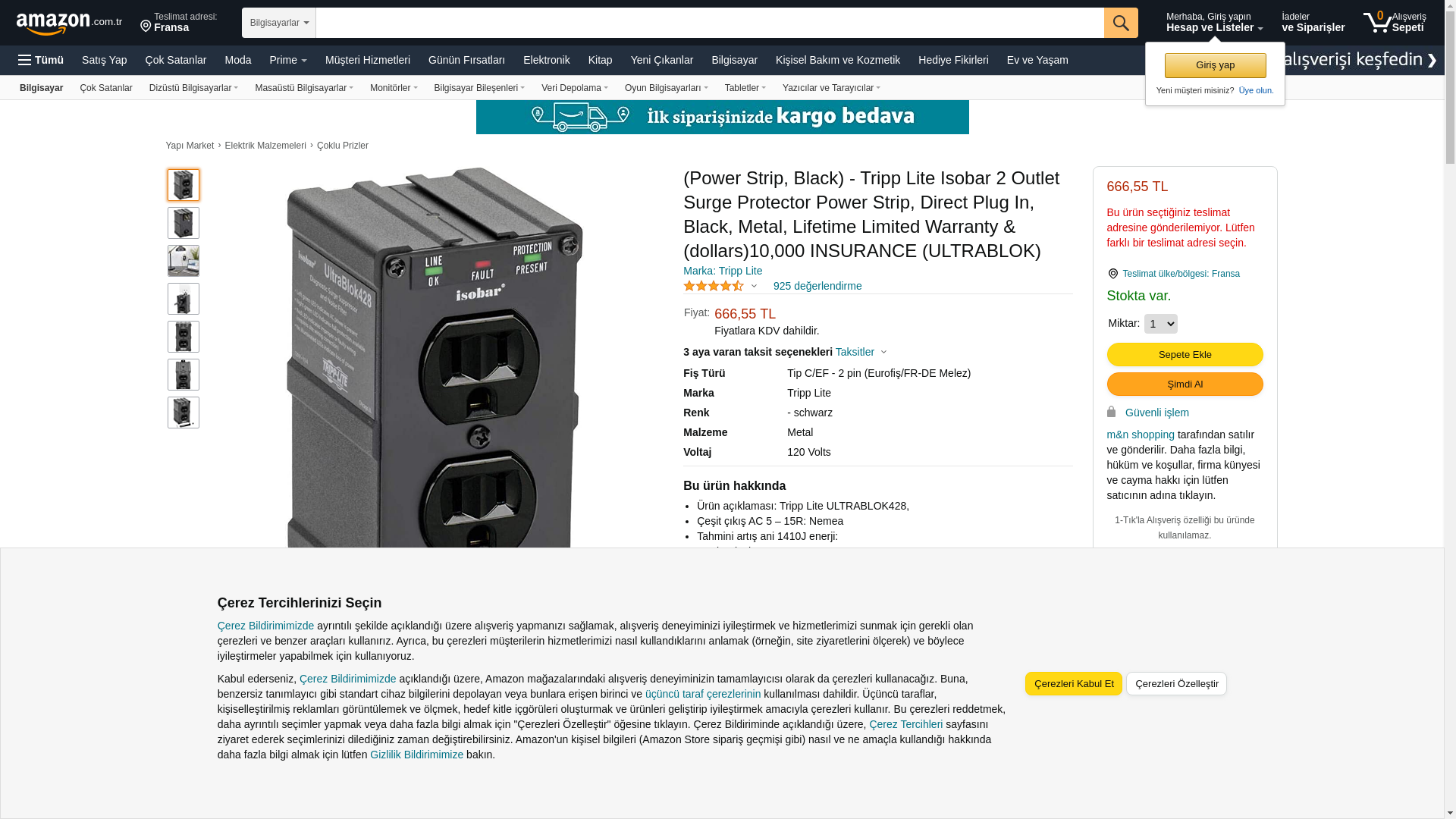This screenshot has height=819, width=1456.
Task: Click the Çerezleri Özelleştir button
Action: click(1176, 683)
